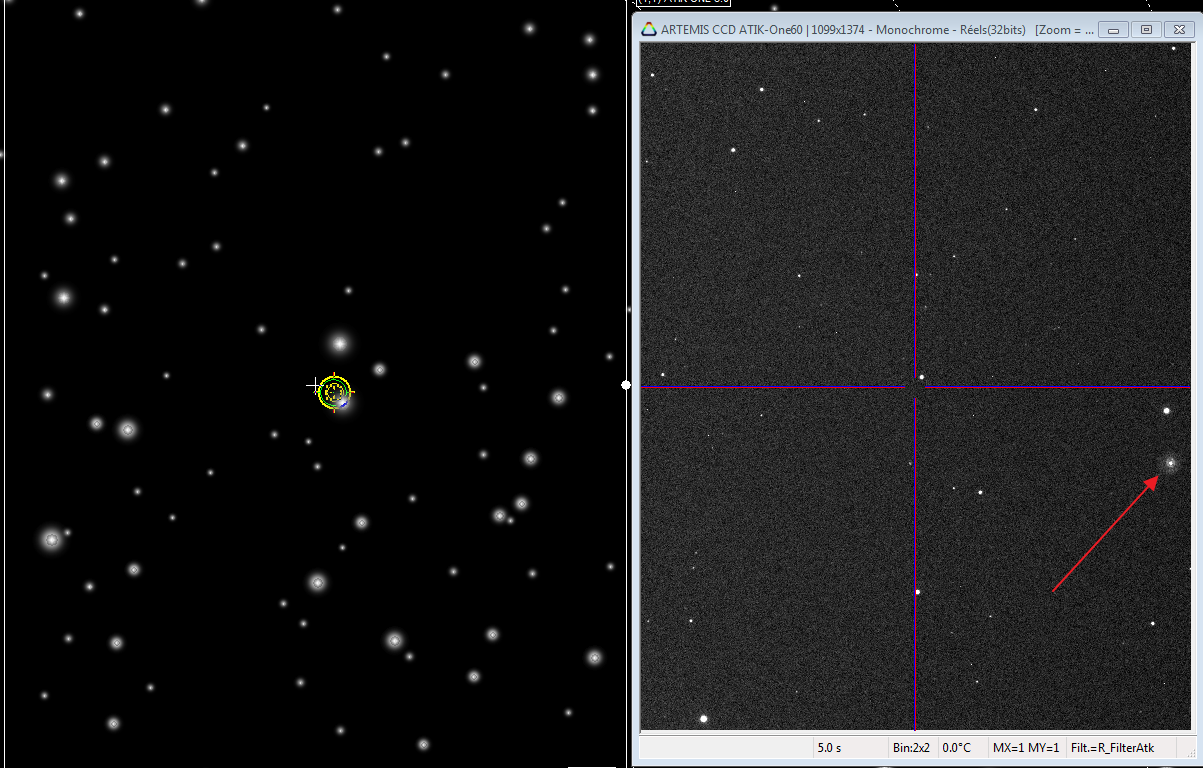Close the ARTEMIS CCD image window
Screen dimensions: 1203x768
coord(1180,29)
